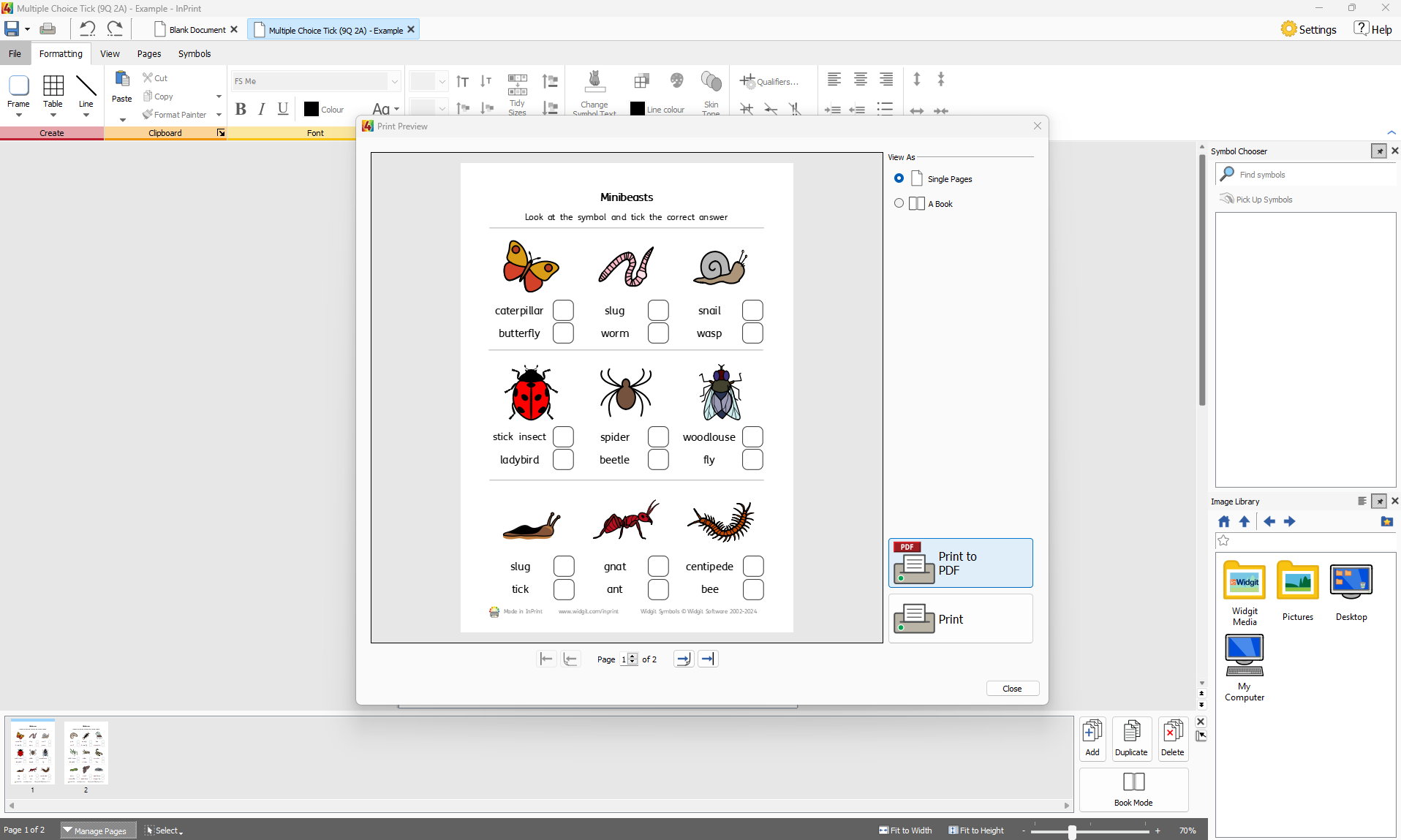Image resolution: width=1401 pixels, height=840 pixels.
Task: Click the black font Colour swatch
Action: (311, 109)
